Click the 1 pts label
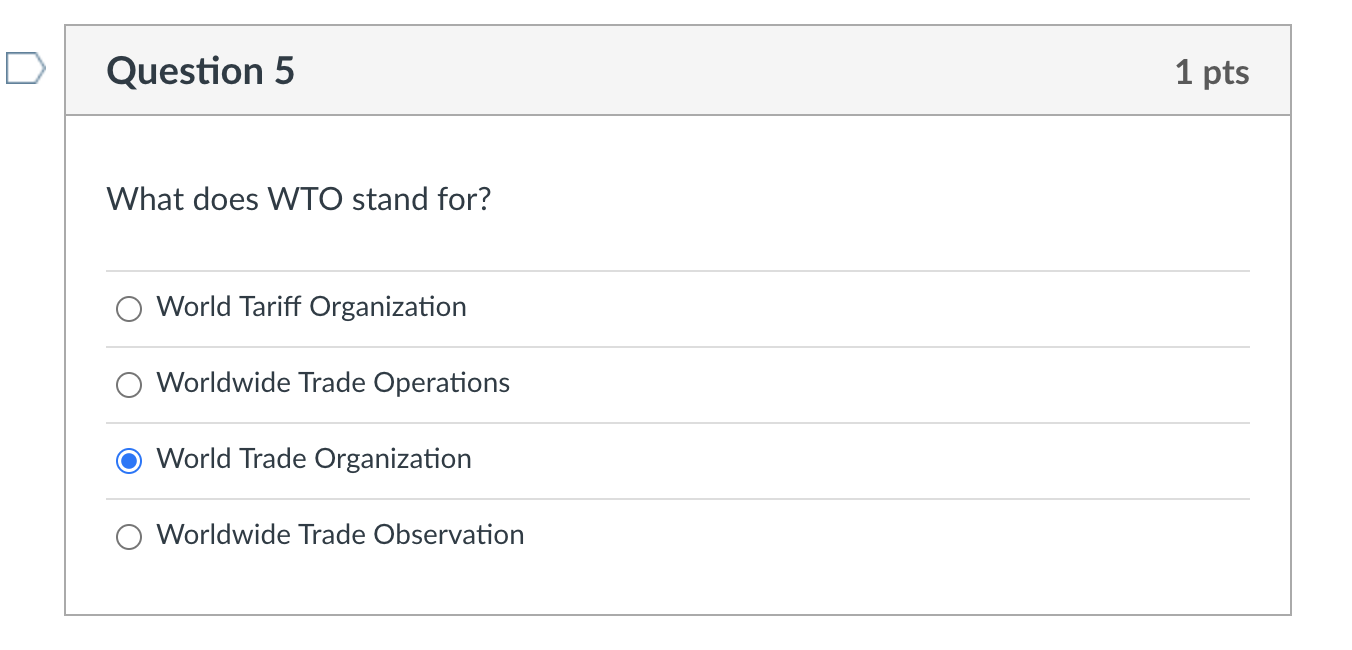1352x650 pixels. (x=1213, y=71)
